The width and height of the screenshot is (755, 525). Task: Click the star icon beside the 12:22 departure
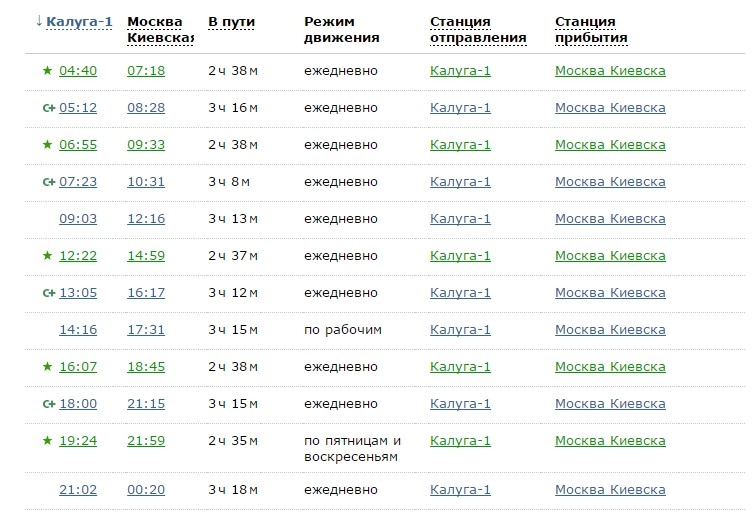[47, 256]
